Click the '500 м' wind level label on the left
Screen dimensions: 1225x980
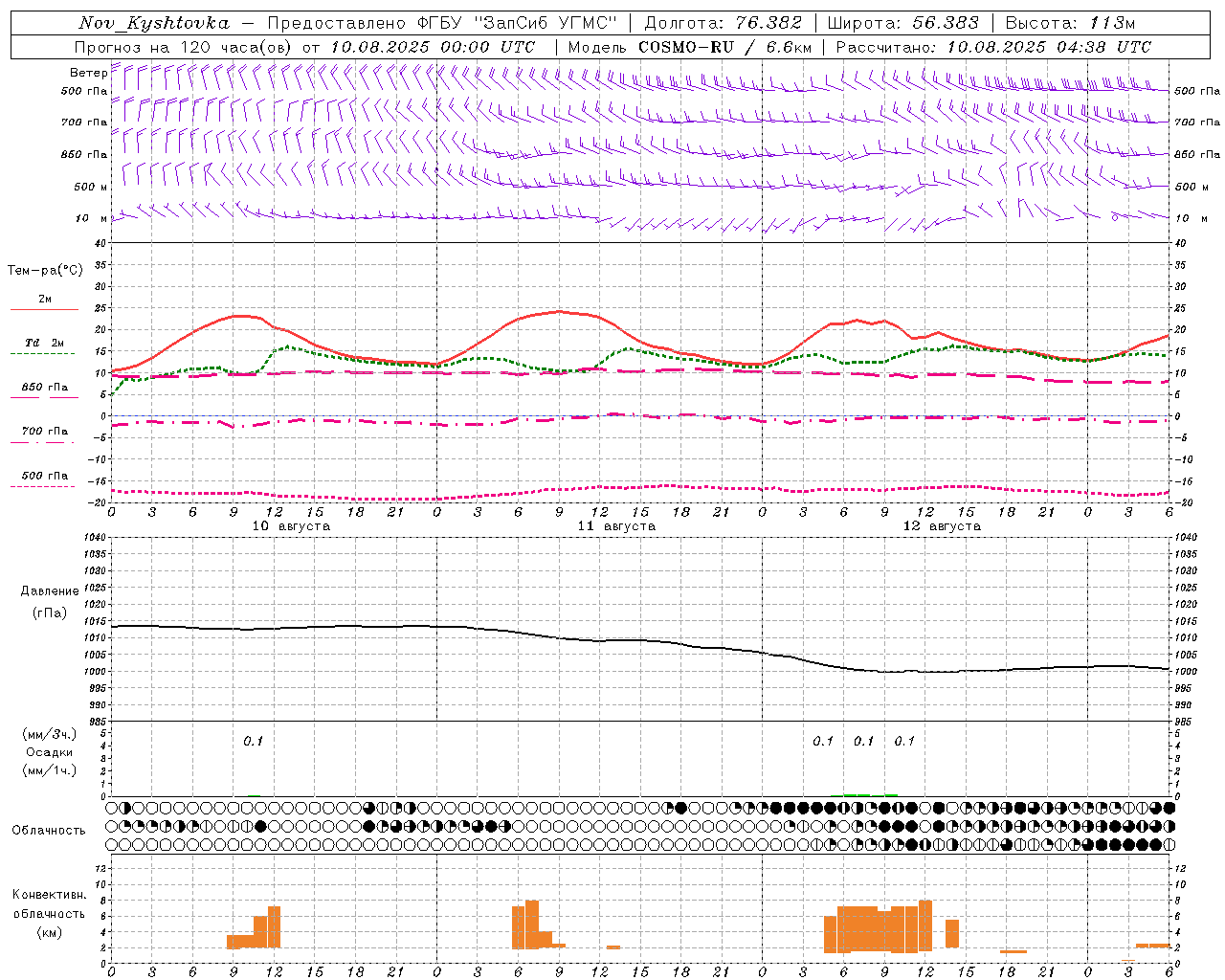pyautogui.click(x=91, y=187)
